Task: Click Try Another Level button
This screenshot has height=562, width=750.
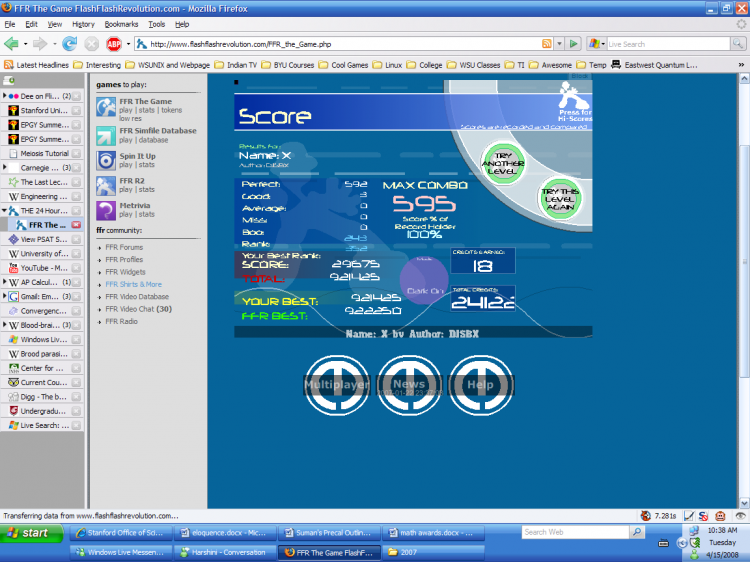Action: click(x=503, y=163)
